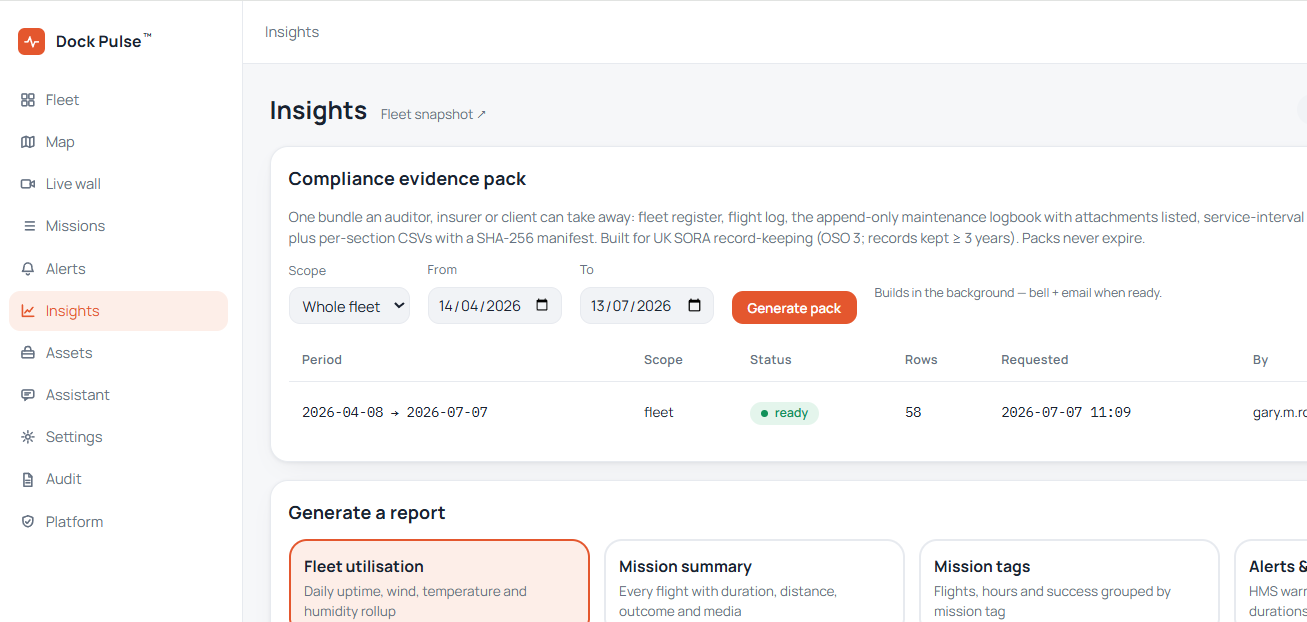Expand the Whole fleet scope dropdown

(x=349, y=306)
